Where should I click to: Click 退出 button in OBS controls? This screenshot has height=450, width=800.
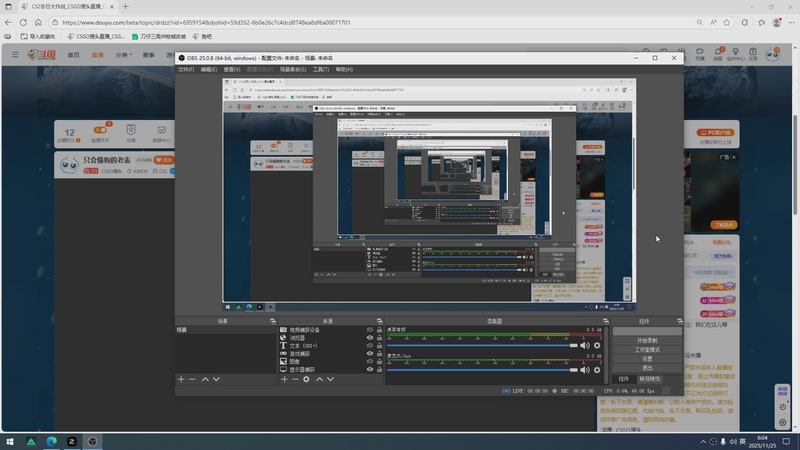coord(647,368)
